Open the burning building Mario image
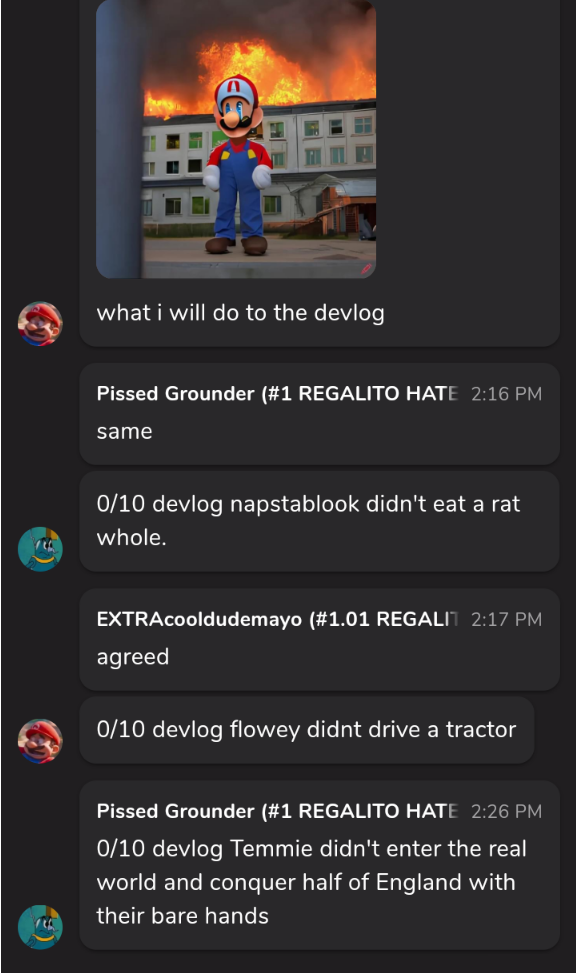The image size is (576, 973). [236, 138]
